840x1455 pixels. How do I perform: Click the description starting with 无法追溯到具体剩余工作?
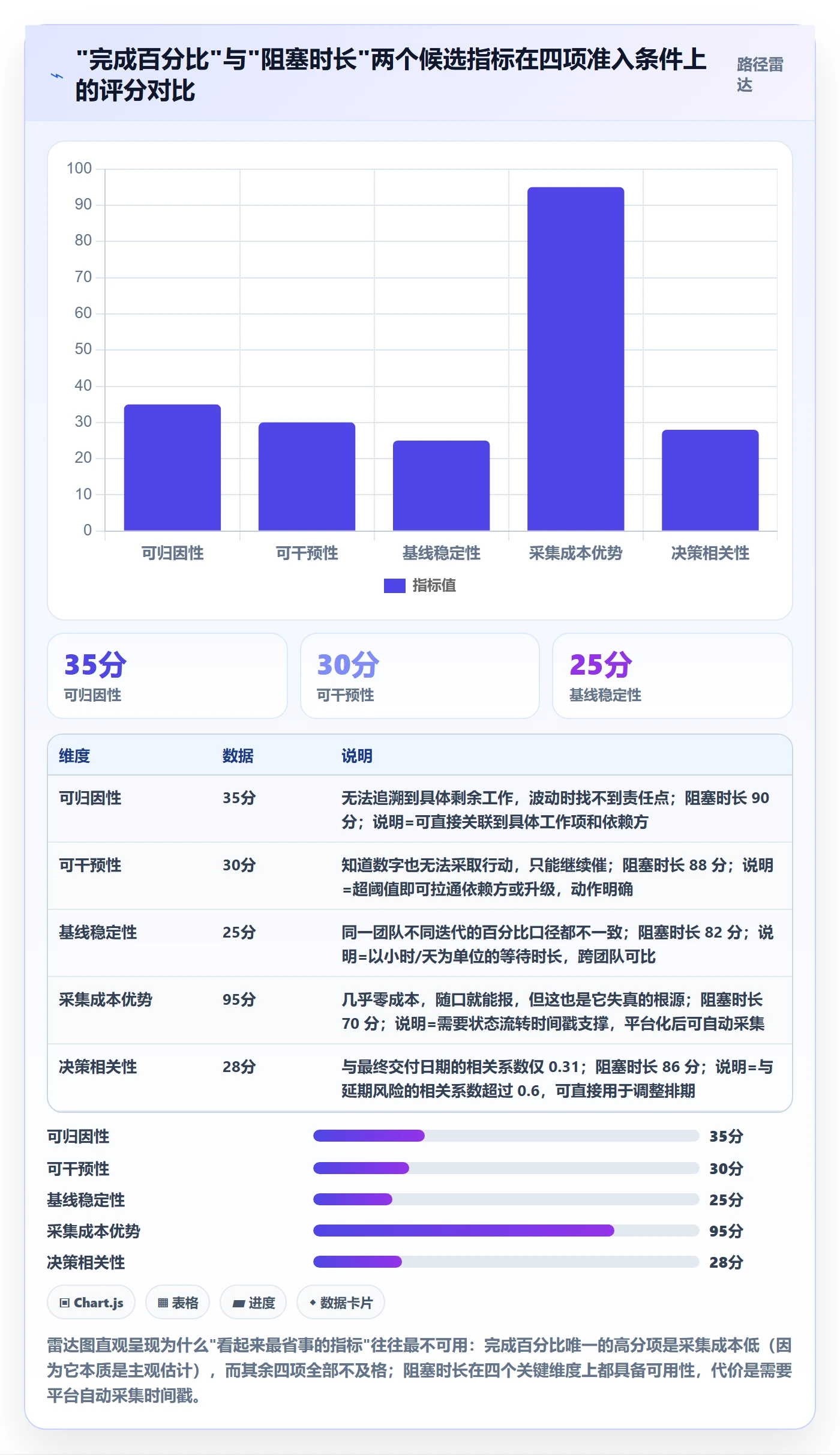point(556,810)
